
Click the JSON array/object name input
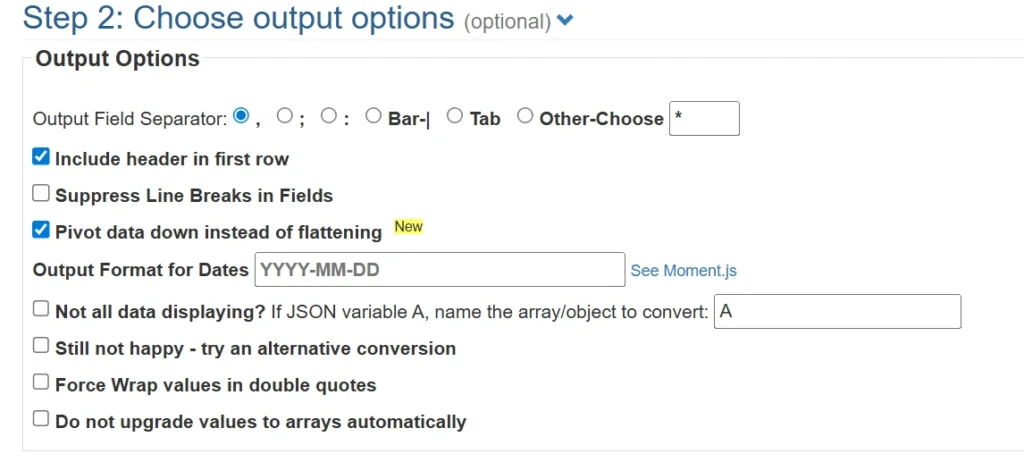[837, 311]
